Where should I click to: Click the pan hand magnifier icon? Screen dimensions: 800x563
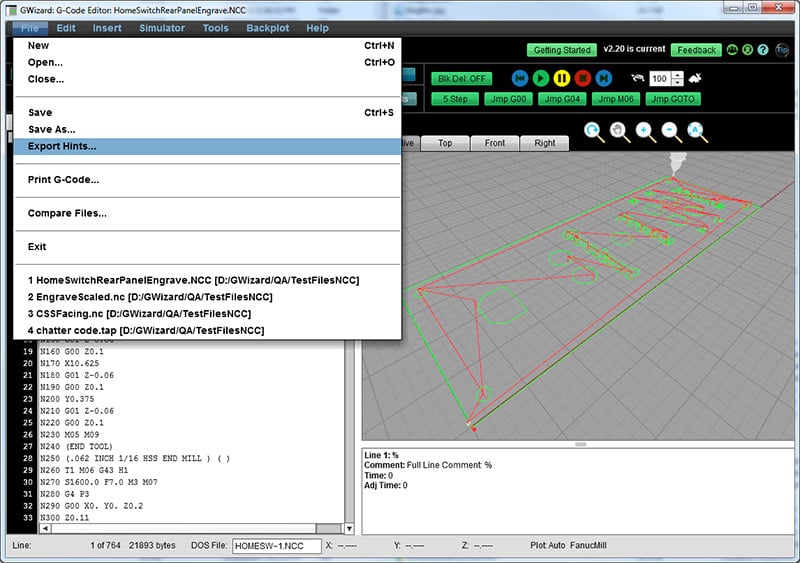[620, 132]
